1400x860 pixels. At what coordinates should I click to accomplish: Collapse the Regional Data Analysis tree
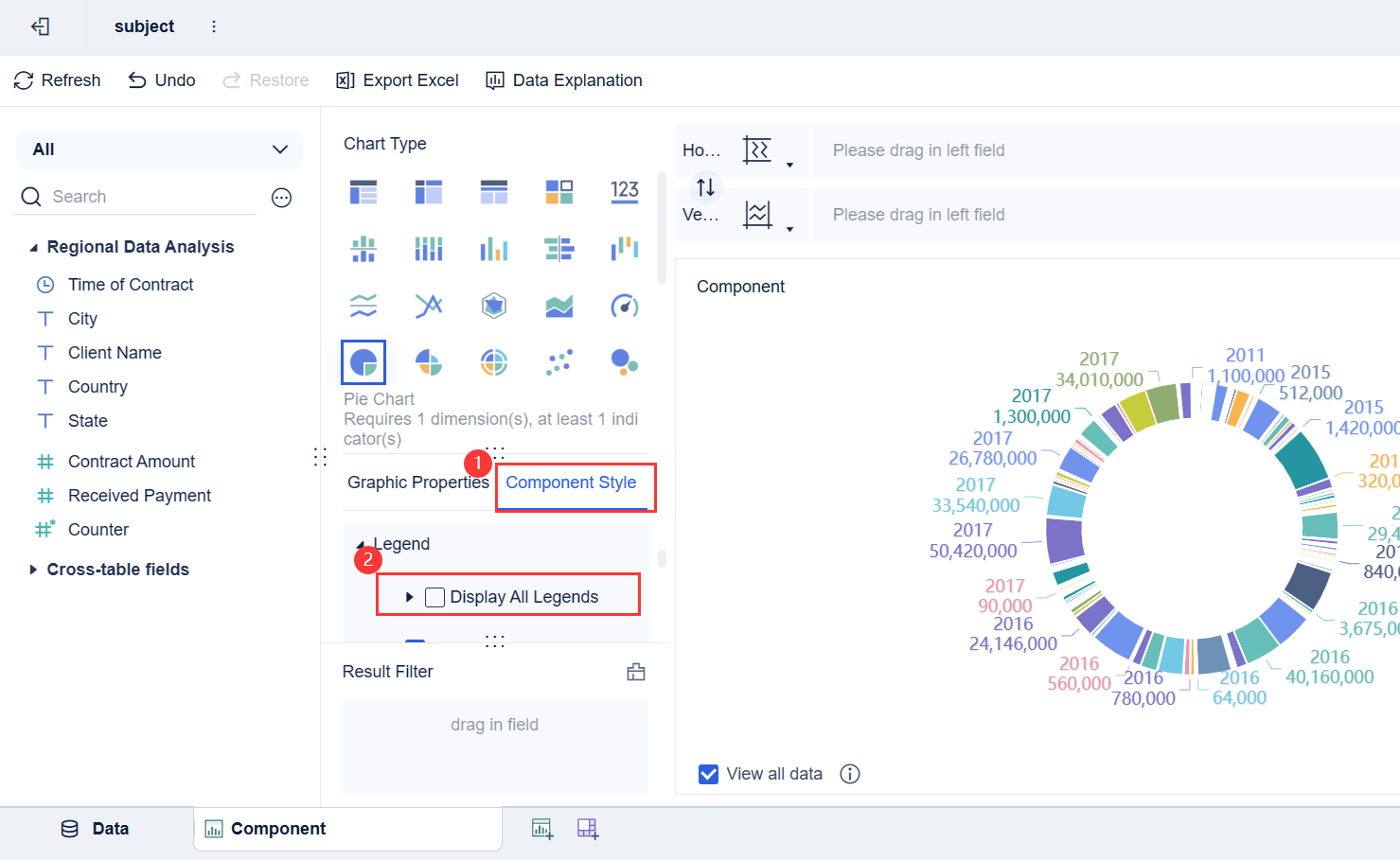(34, 248)
